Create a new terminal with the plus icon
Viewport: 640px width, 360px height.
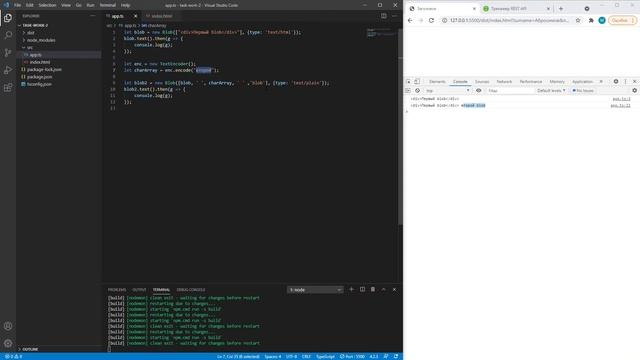[x=351, y=289]
